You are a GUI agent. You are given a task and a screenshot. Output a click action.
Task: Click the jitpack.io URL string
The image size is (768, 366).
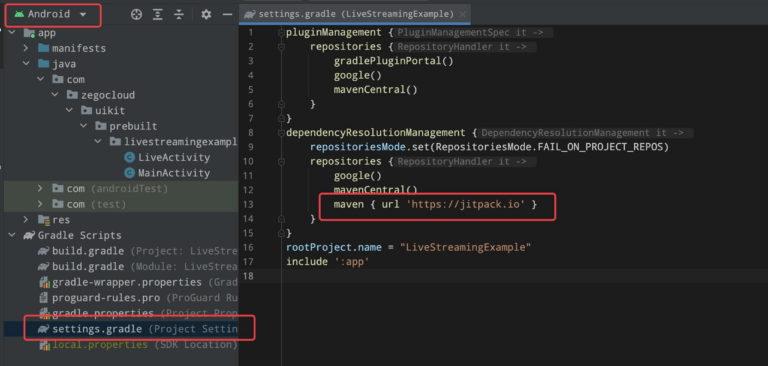tap(466, 204)
